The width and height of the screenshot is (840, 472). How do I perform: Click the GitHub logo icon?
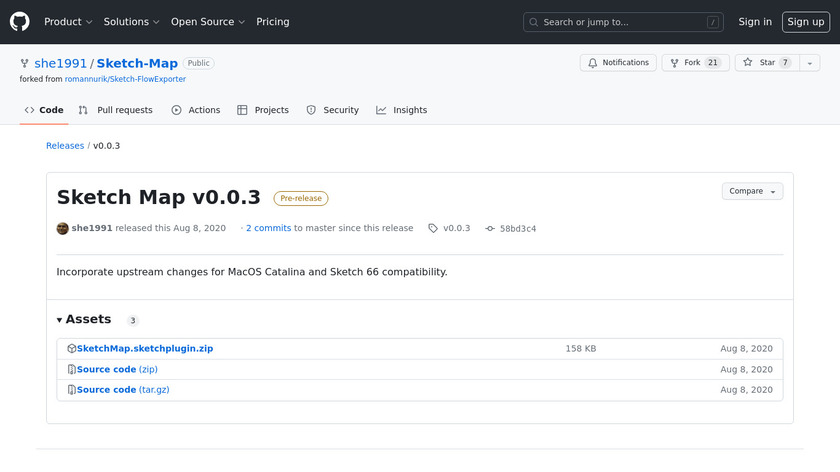(x=20, y=21)
